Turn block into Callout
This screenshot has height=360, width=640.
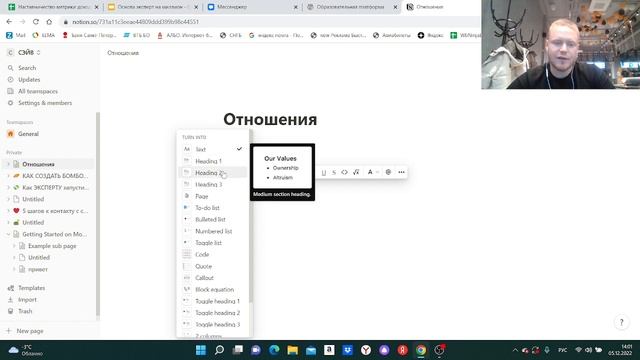213,278
